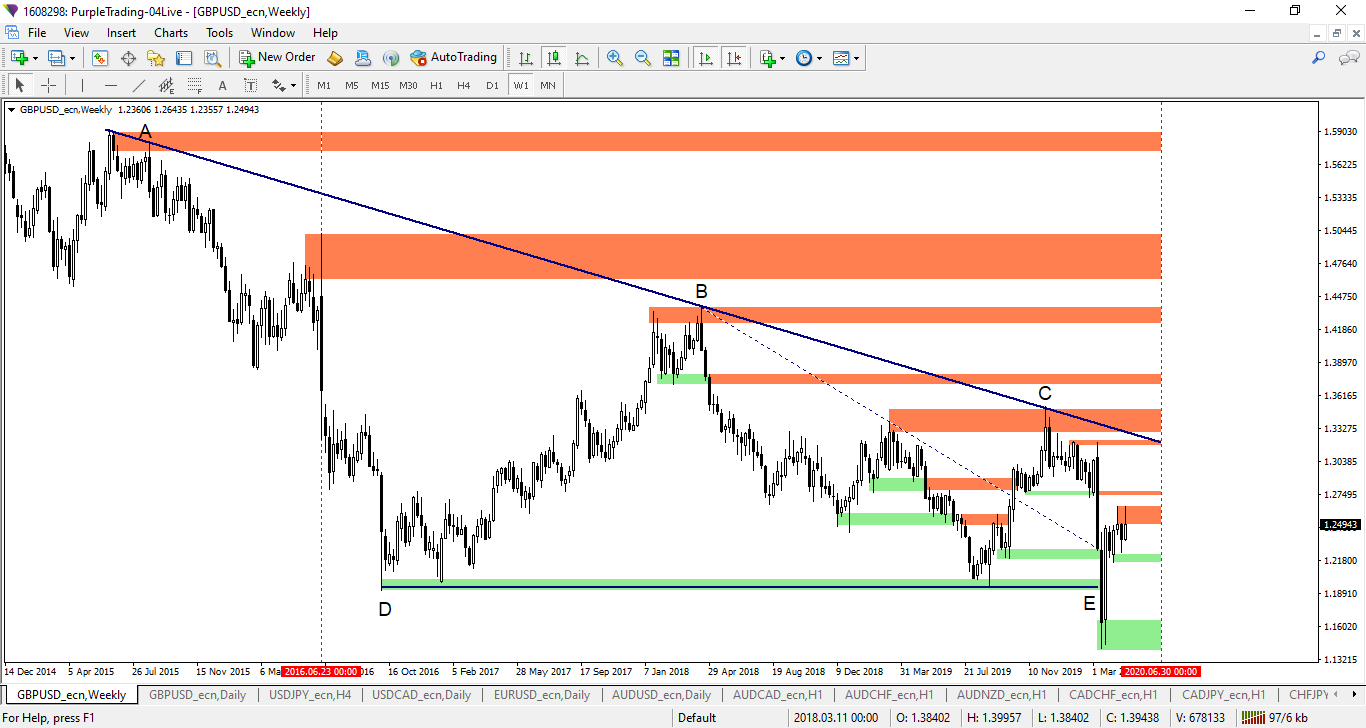Select the Text tool

point(222,85)
